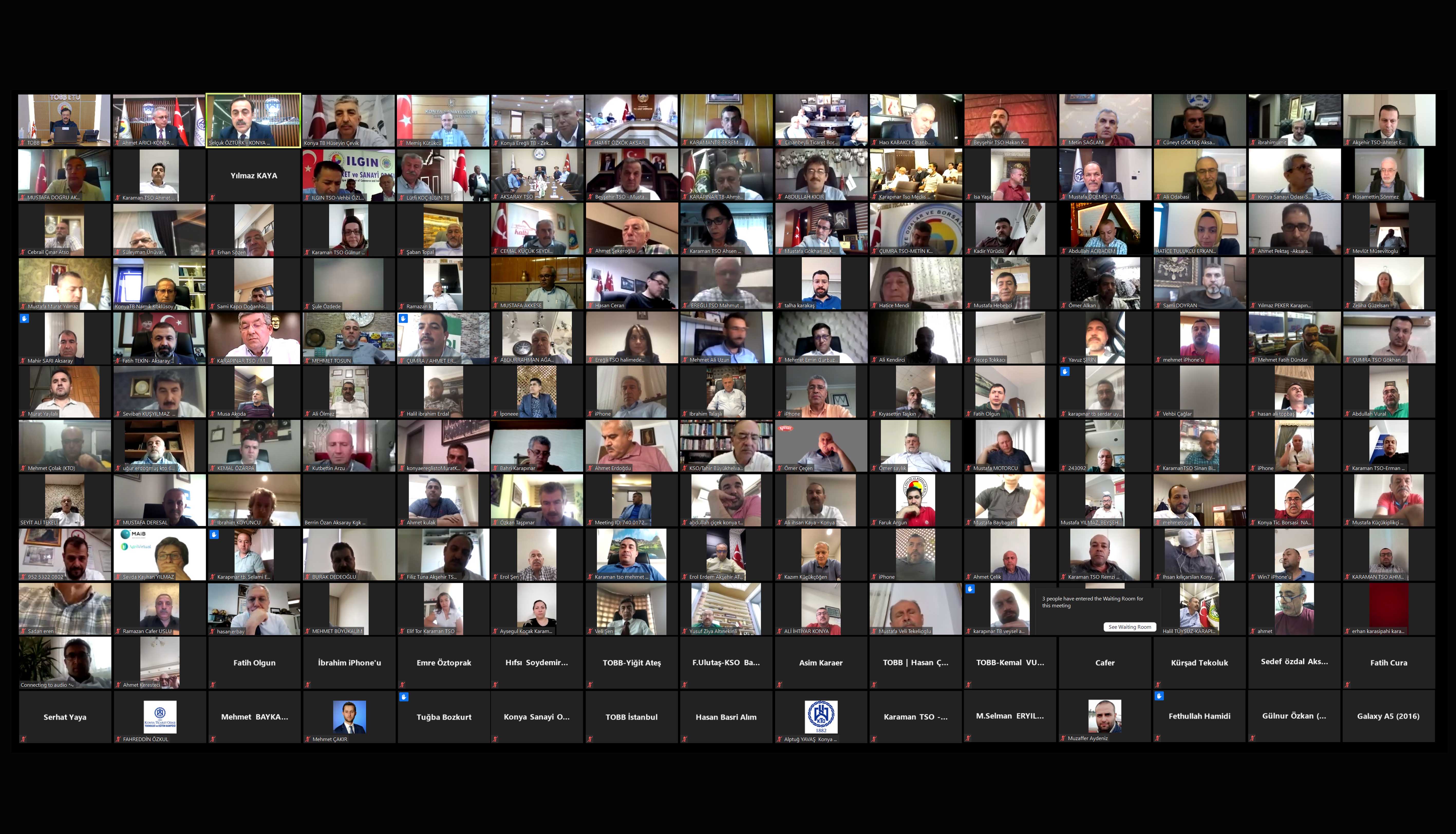Click raised hand on karapınar tb serdar tile
The width and height of the screenshot is (1456, 834).
(x=1065, y=372)
